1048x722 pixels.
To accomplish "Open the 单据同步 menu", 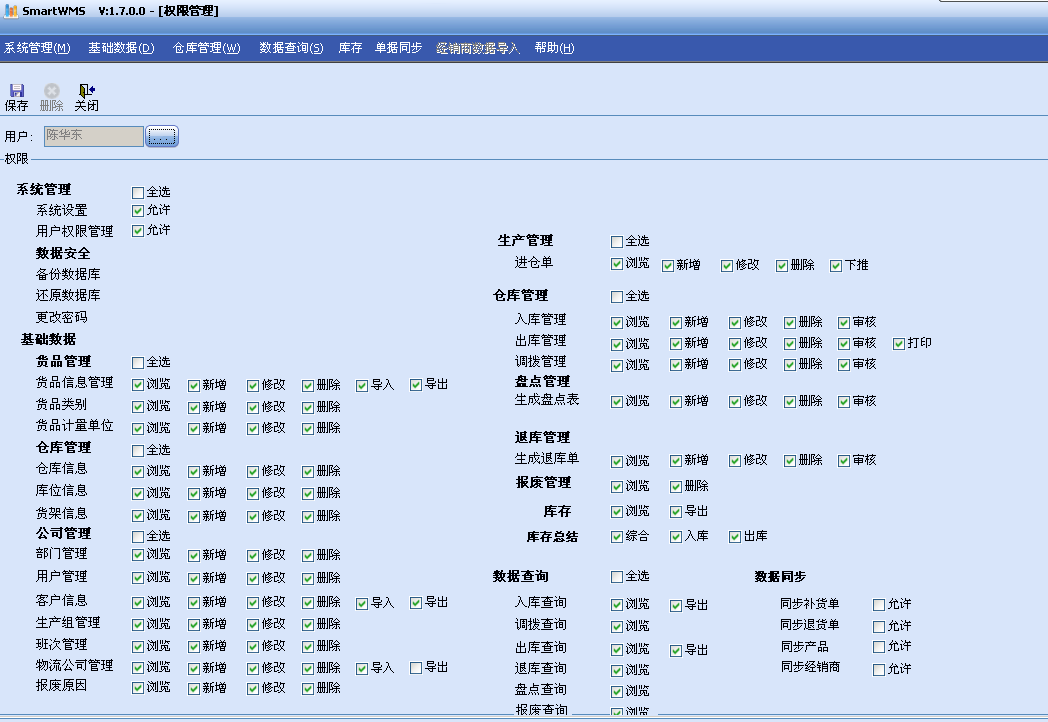I will point(398,48).
